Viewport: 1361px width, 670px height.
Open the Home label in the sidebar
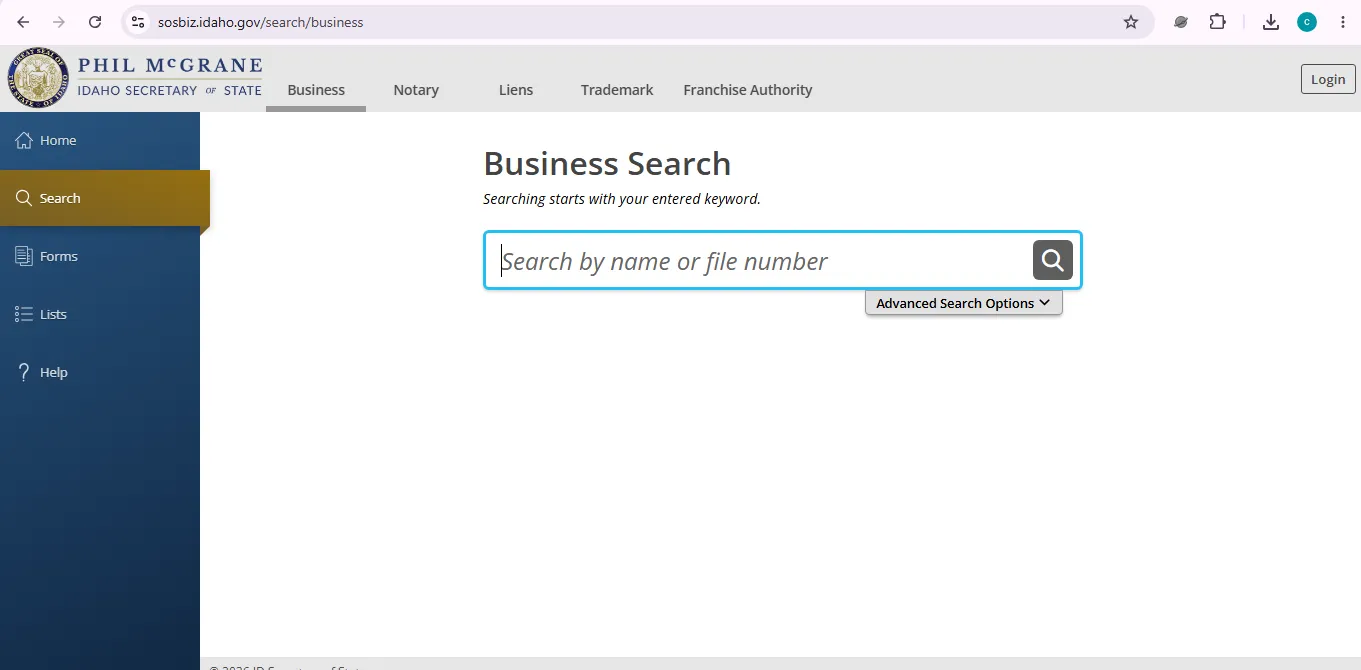pos(58,140)
